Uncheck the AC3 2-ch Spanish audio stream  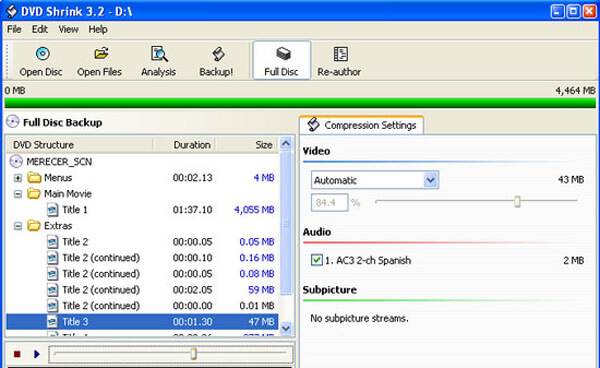point(316,260)
